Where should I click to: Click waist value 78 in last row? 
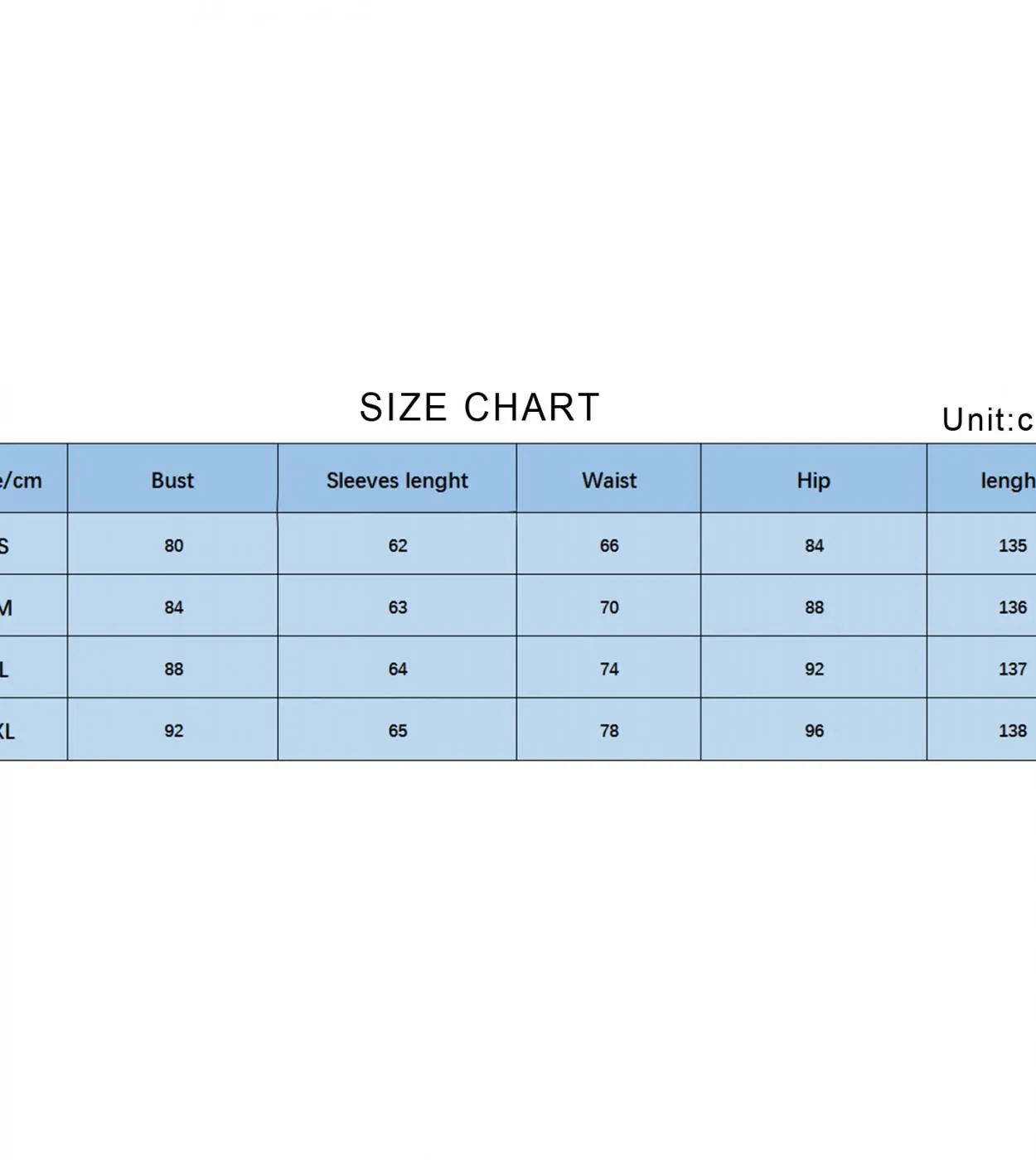pos(609,731)
